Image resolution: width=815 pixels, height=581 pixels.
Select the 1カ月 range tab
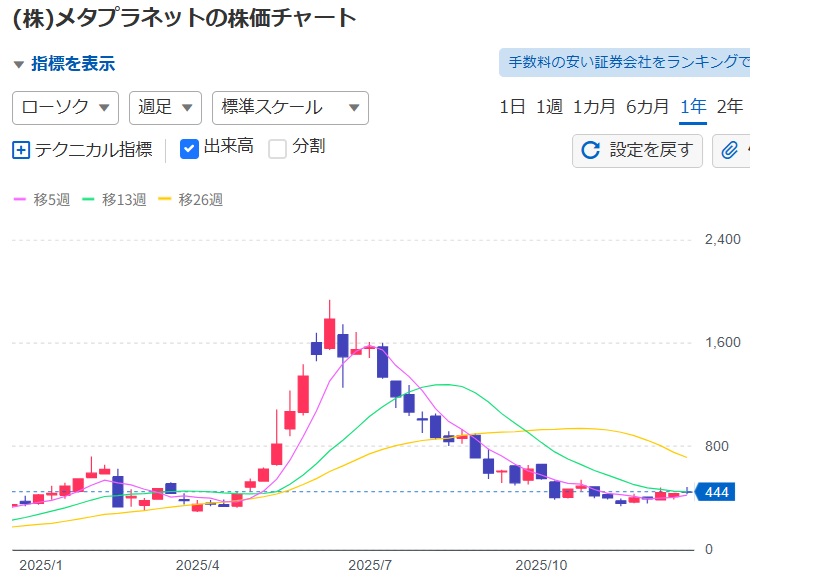click(x=594, y=107)
